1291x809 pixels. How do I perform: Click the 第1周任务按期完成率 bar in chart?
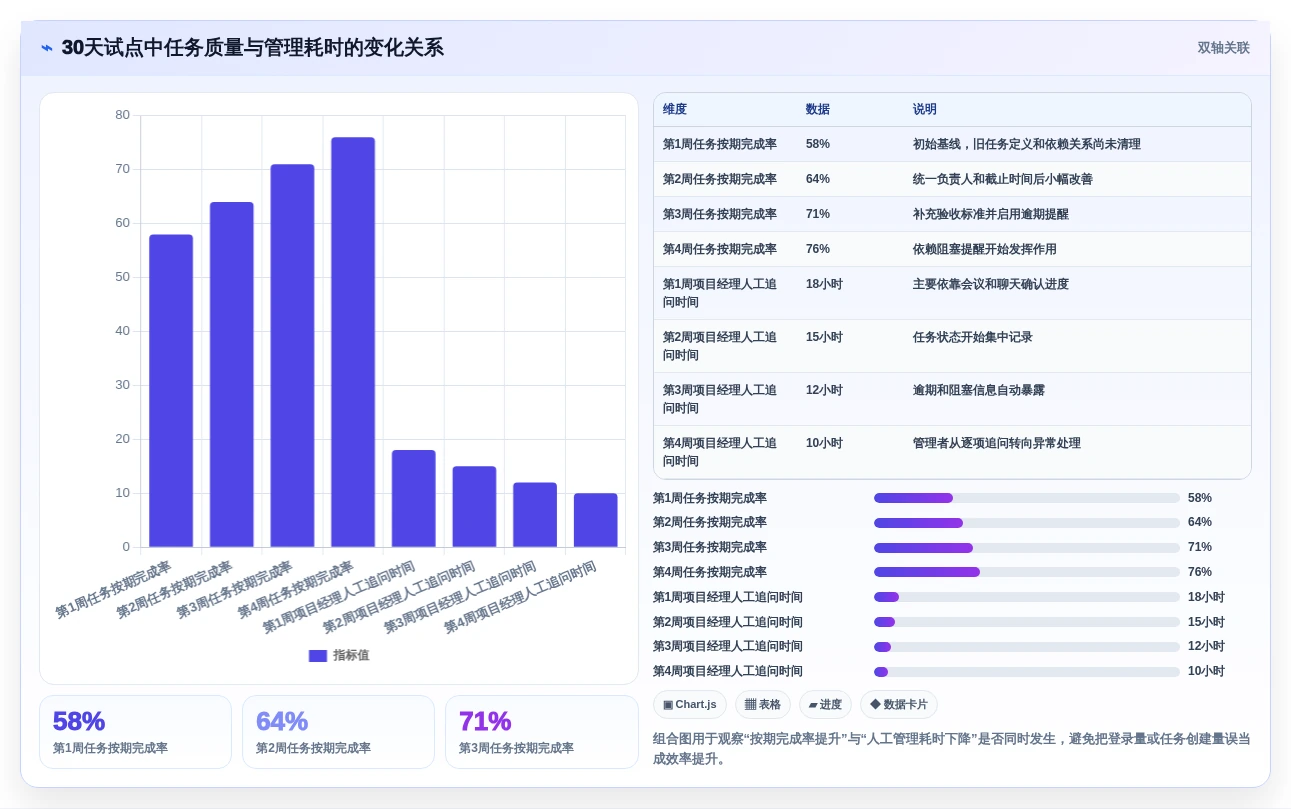coord(171,391)
